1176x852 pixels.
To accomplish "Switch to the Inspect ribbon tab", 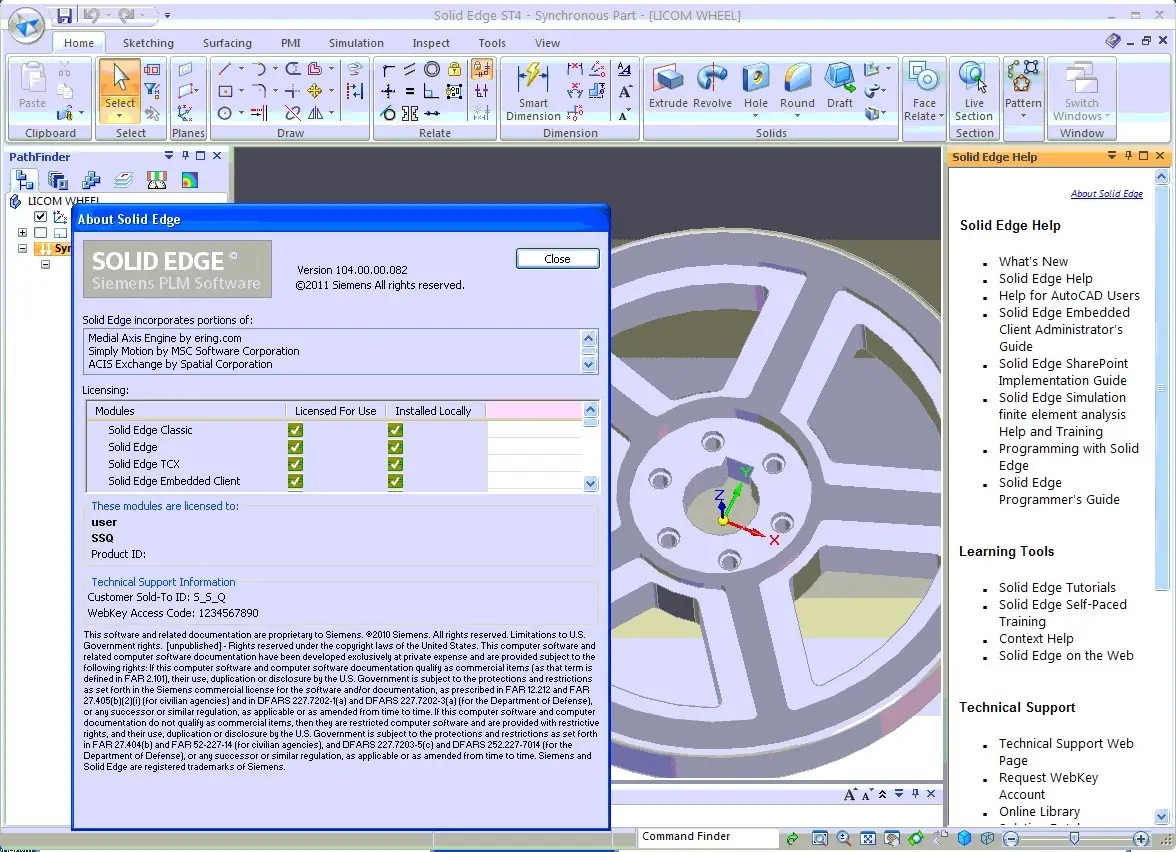I will pyautogui.click(x=431, y=44).
